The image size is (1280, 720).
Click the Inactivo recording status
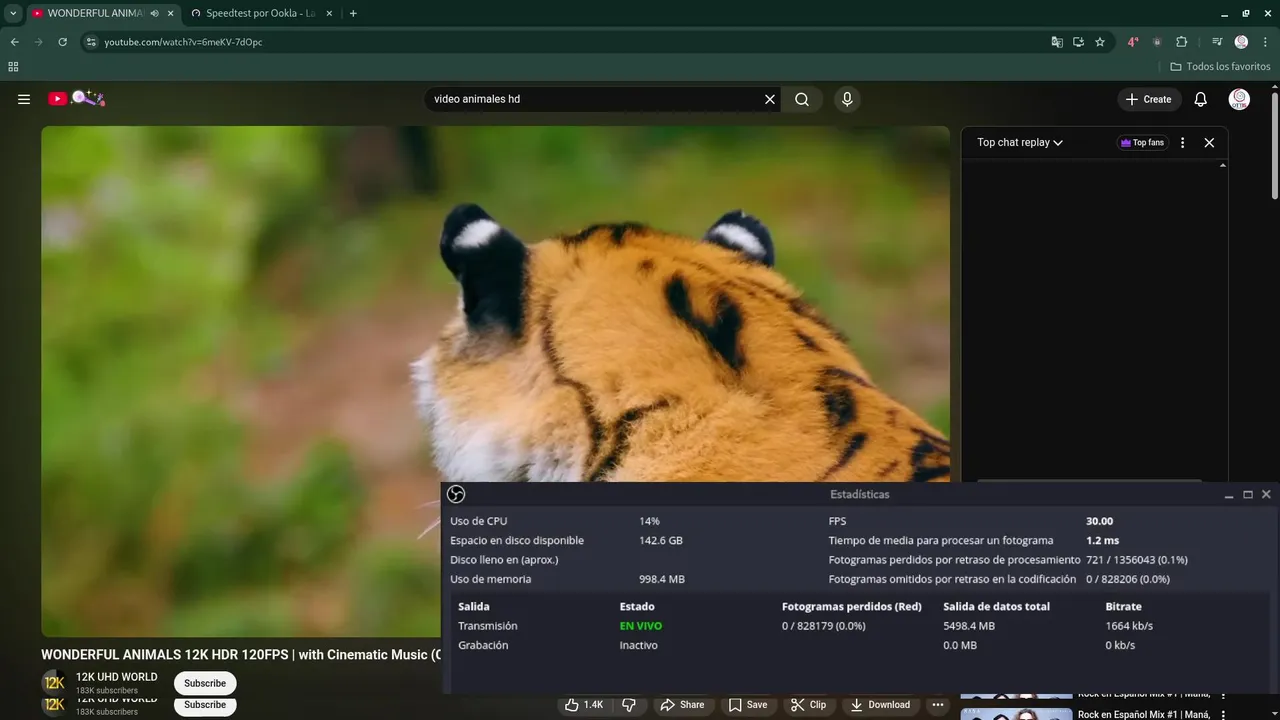tap(639, 645)
